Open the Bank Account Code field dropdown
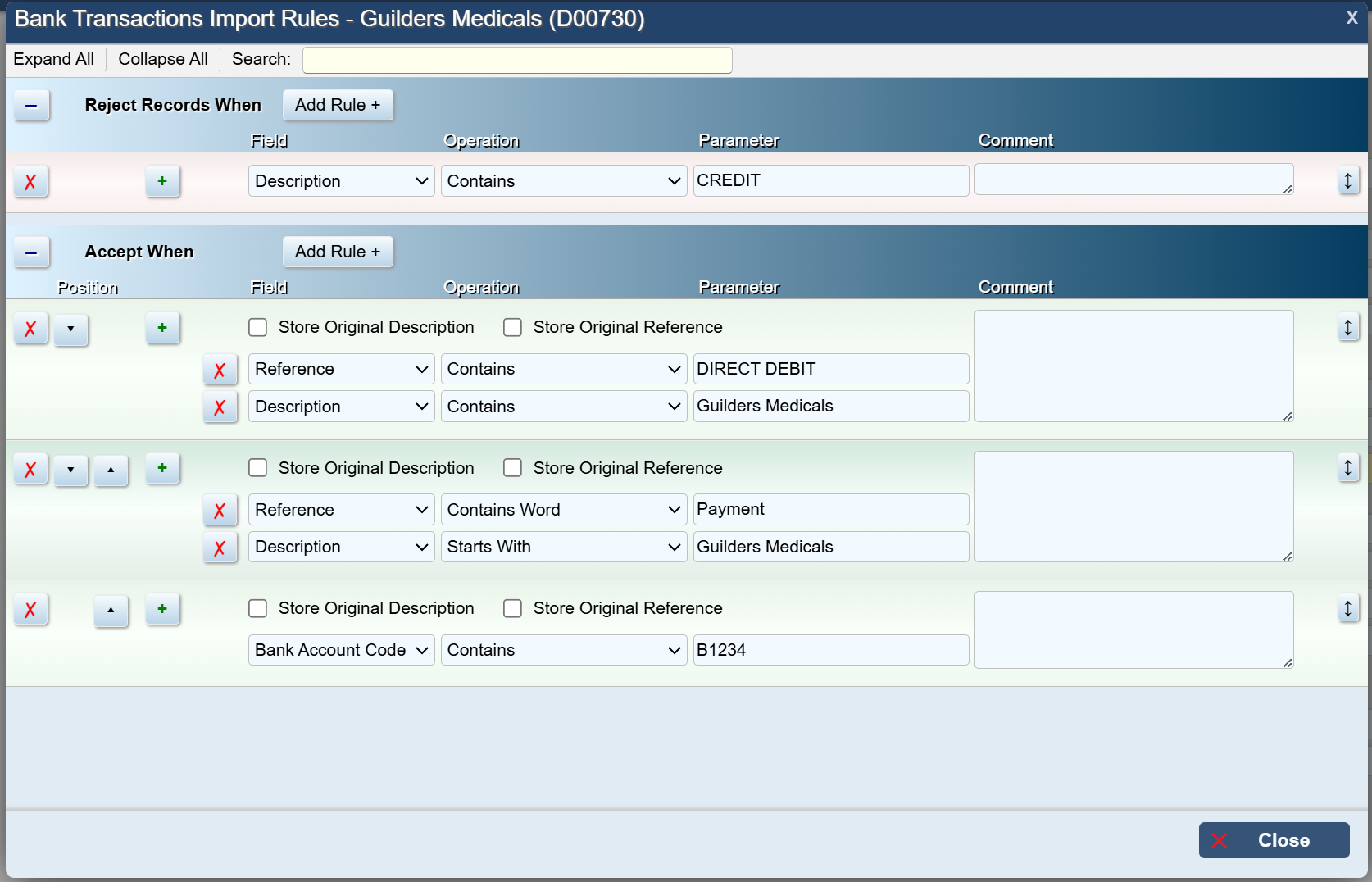Screen dimensions: 1372x882 341,650
